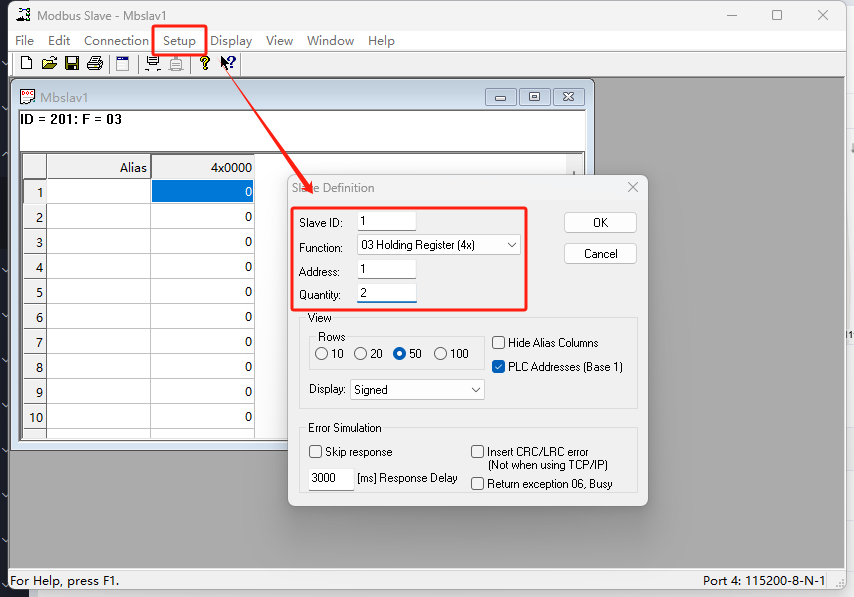Click the New document toolbar icon

pos(26,63)
